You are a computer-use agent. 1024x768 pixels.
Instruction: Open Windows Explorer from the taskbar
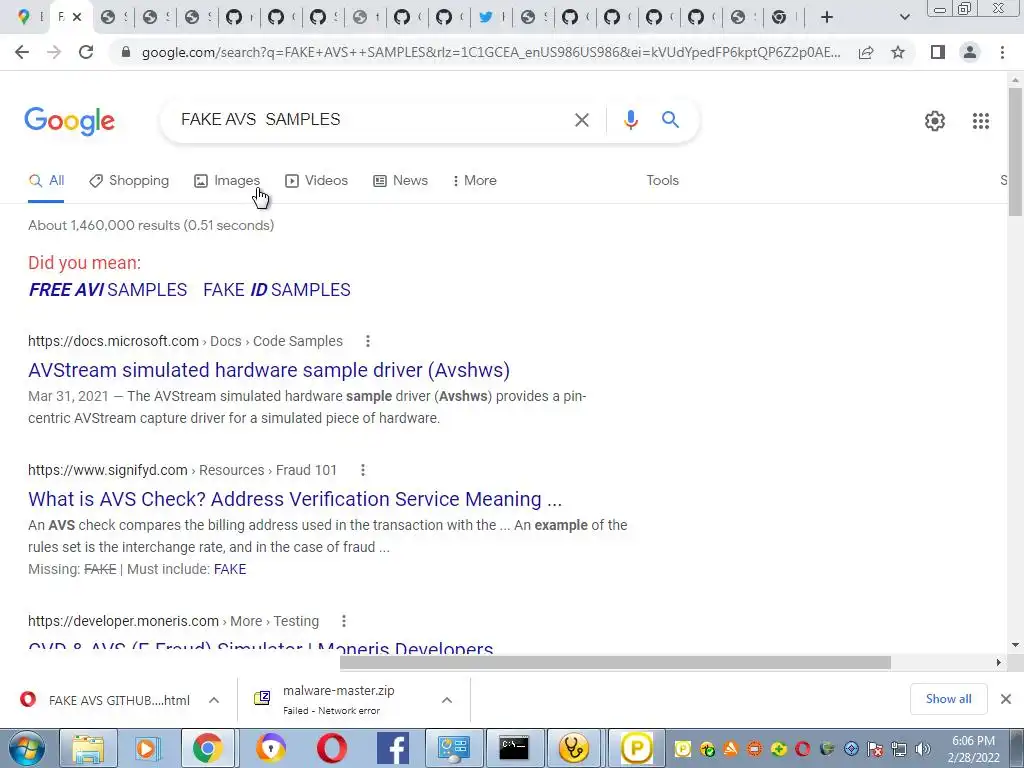[88, 748]
